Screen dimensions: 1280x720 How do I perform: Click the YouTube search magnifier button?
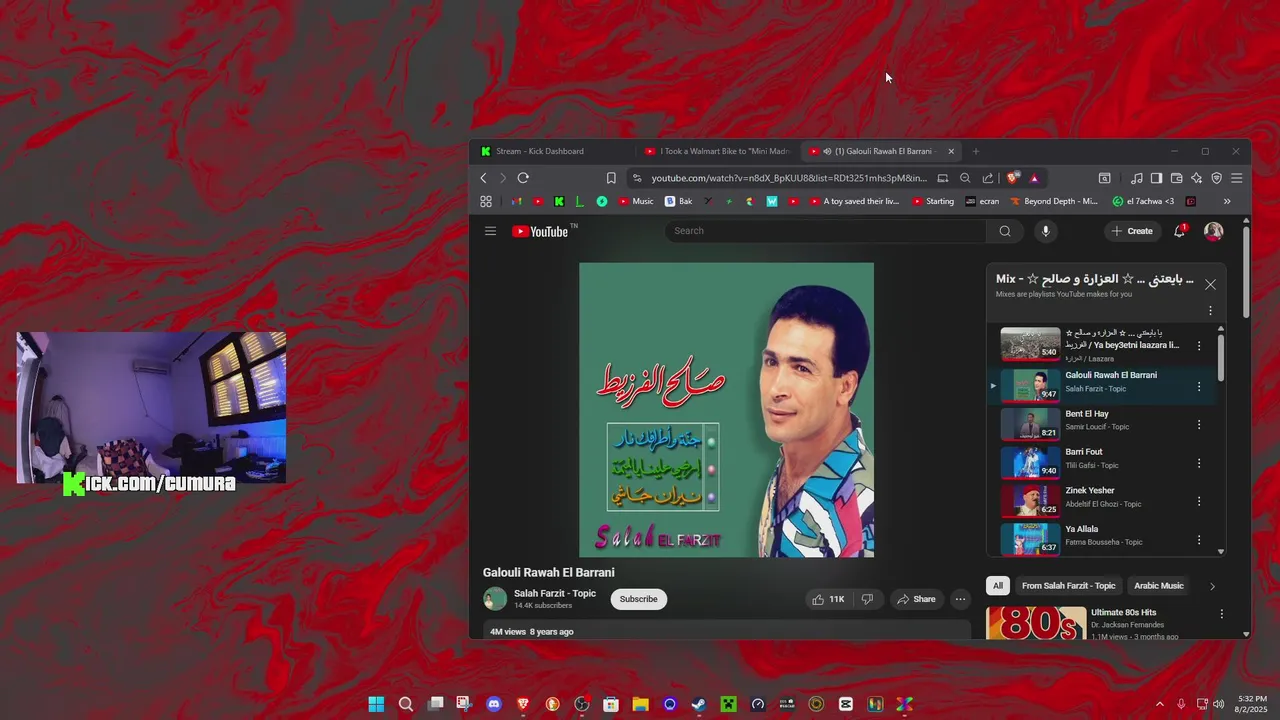tap(1005, 231)
